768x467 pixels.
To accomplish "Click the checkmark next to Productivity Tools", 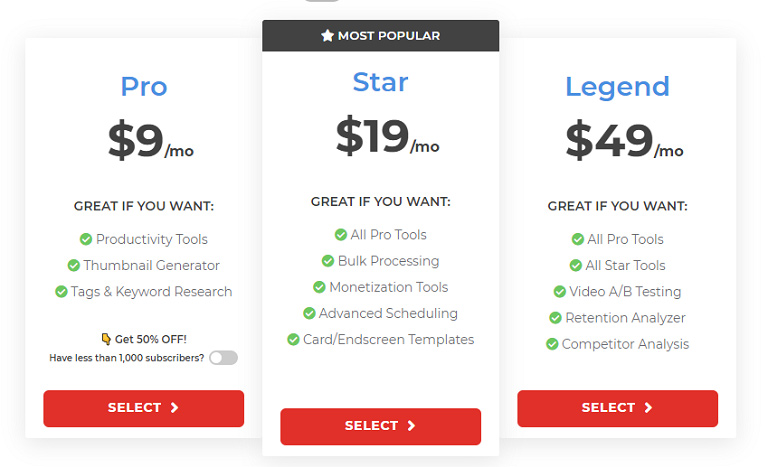I will click(86, 239).
